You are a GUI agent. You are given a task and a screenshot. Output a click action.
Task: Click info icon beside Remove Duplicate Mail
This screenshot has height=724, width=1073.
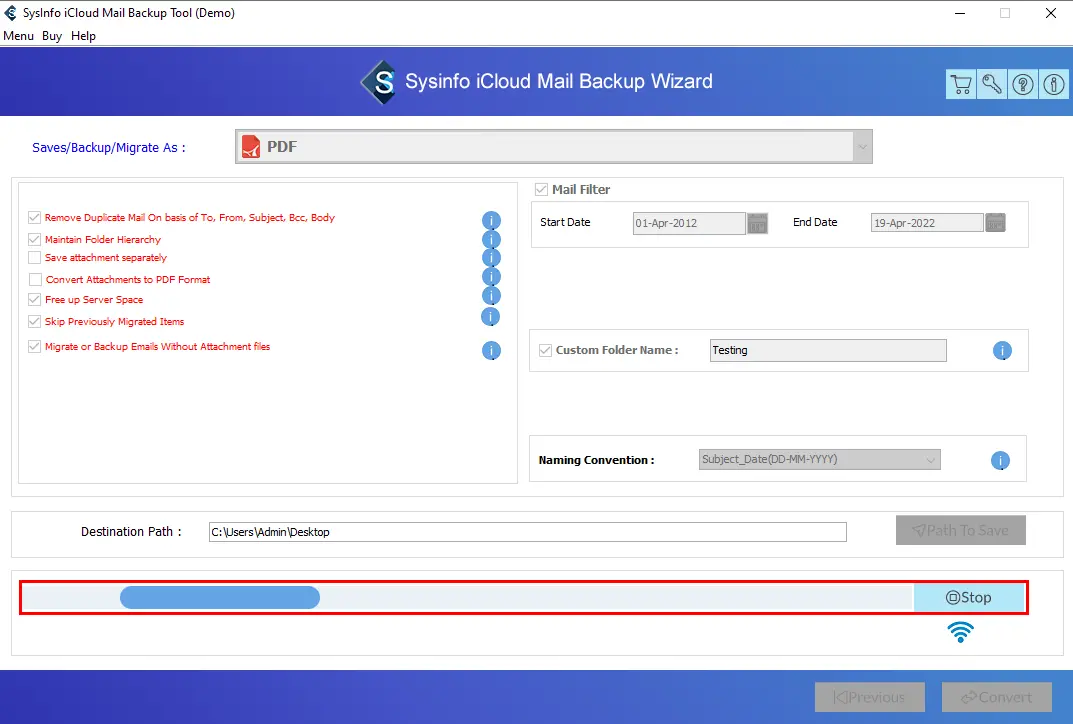(x=491, y=221)
